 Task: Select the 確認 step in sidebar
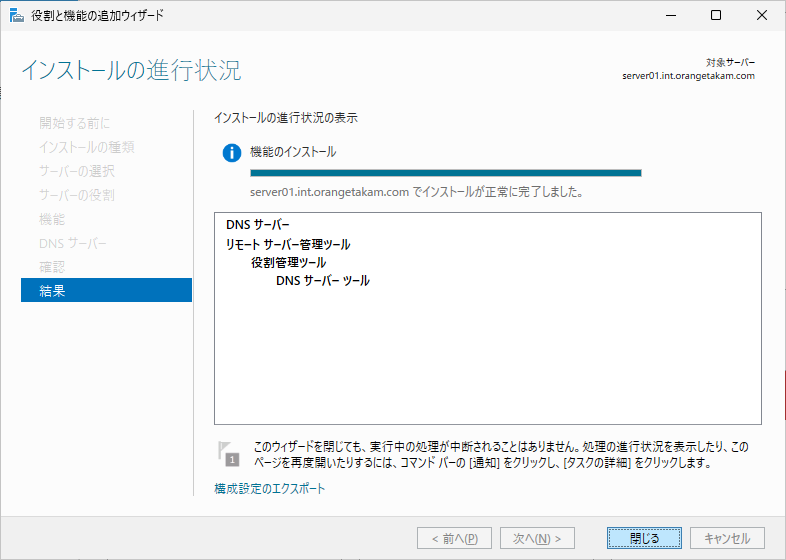pos(52,267)
